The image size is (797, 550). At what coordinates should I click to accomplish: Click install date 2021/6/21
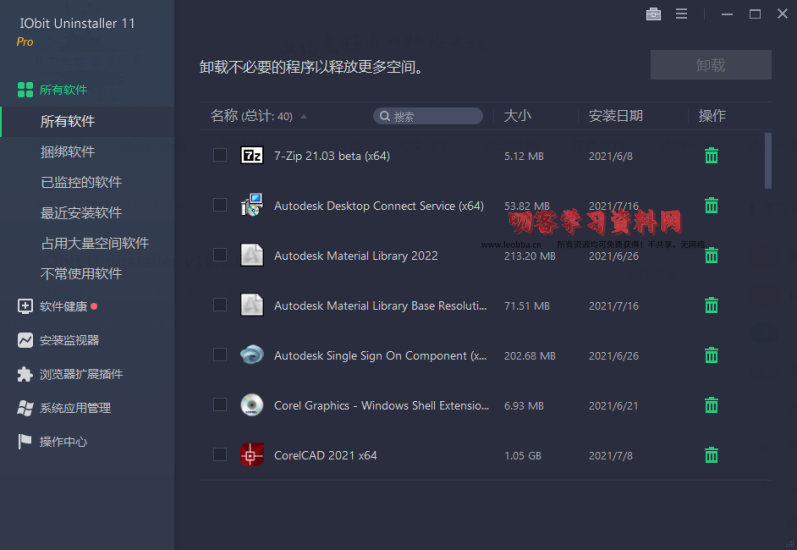coord(613,406)
